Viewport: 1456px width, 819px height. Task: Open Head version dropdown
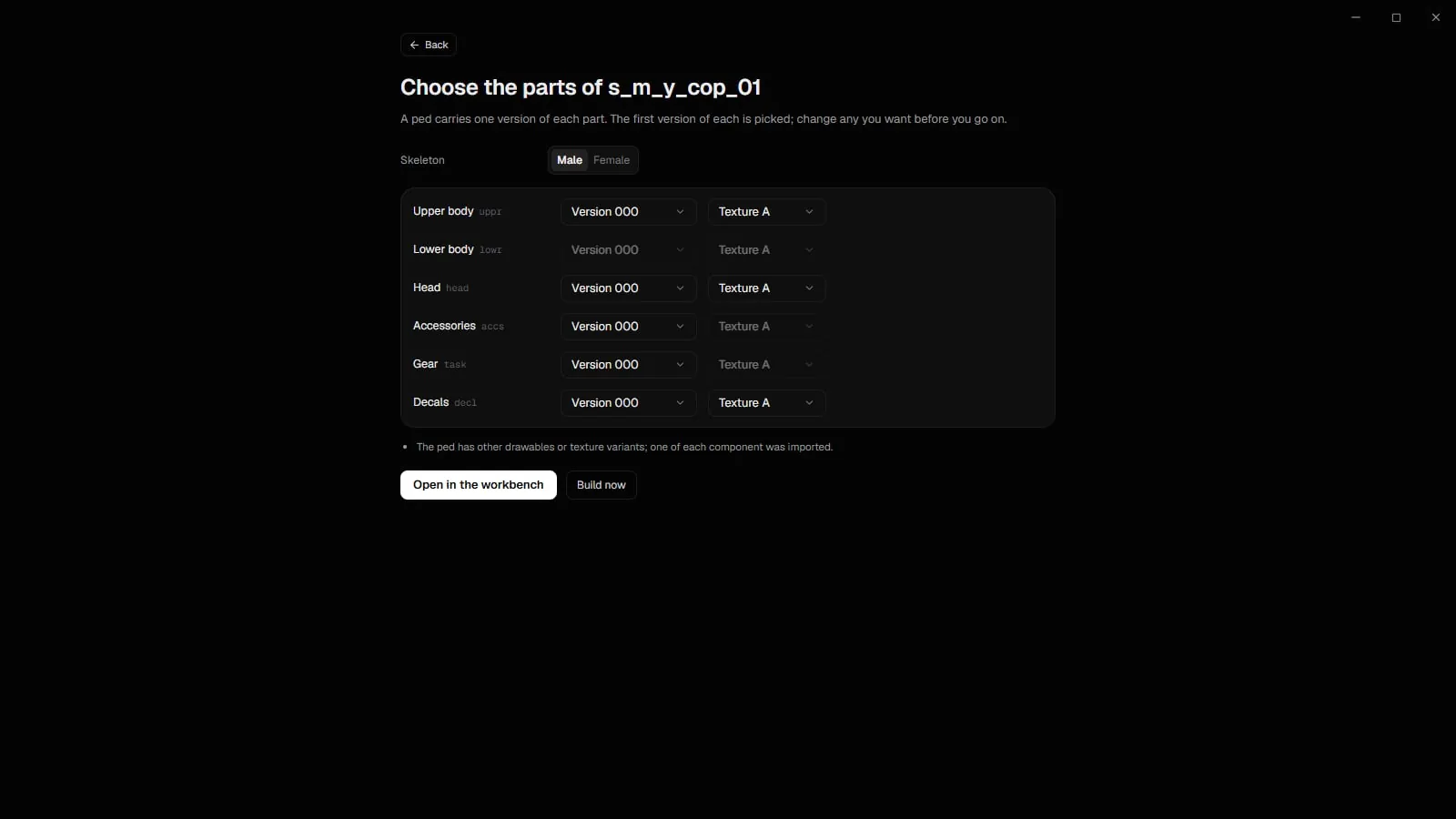coord(628,288)
